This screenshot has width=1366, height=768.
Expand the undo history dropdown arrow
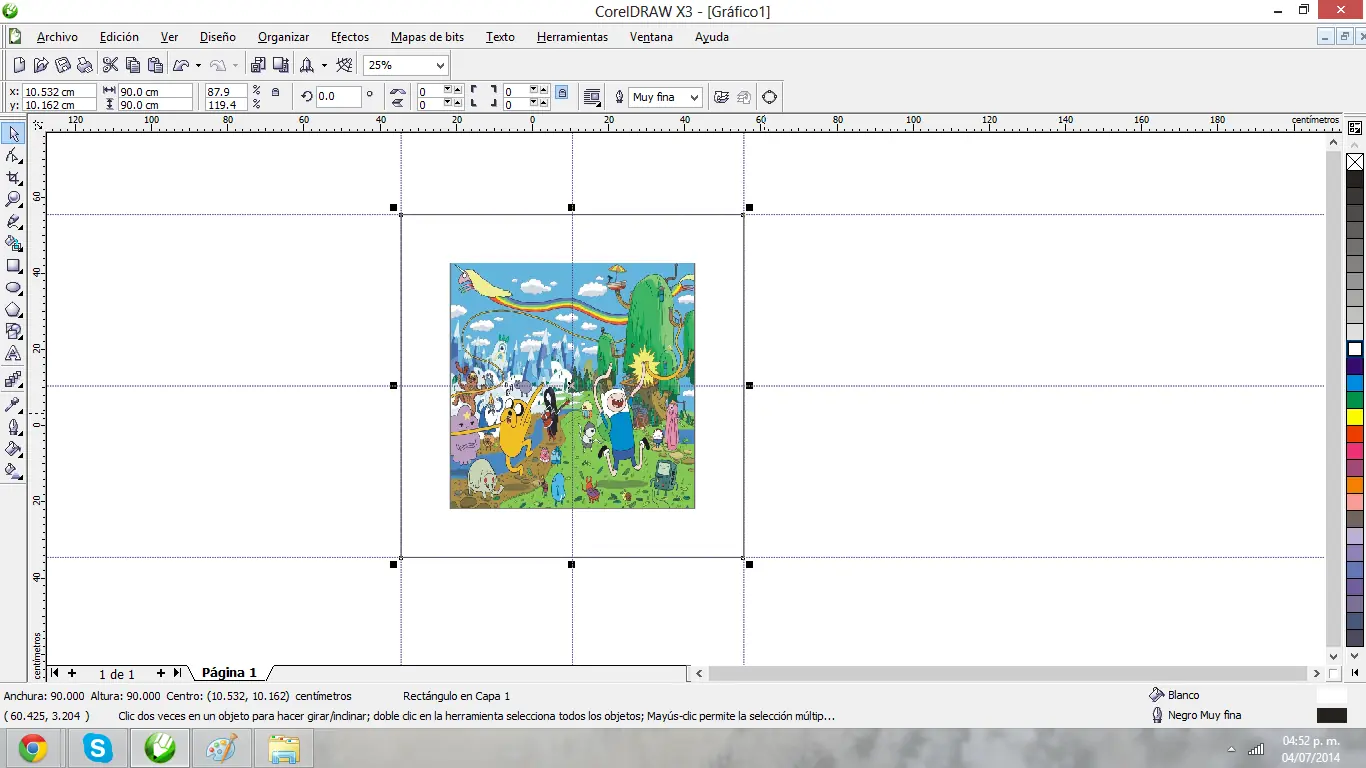(x=198, y=66)
